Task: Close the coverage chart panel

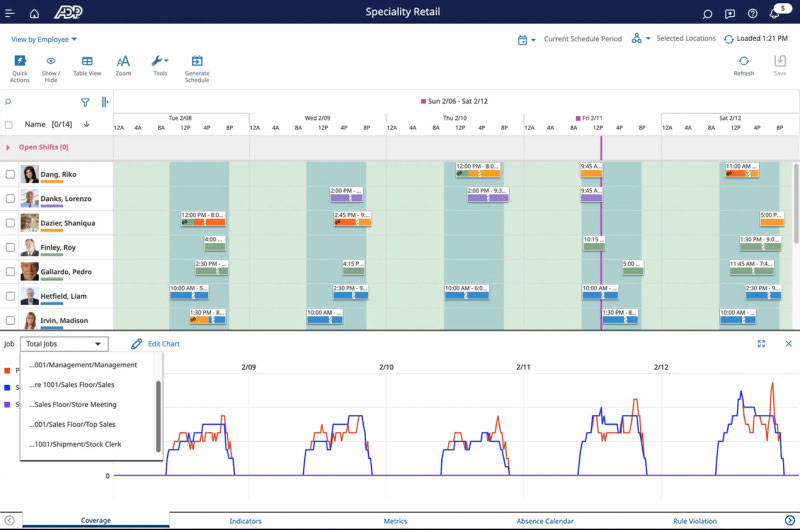Action: point(788,344)
